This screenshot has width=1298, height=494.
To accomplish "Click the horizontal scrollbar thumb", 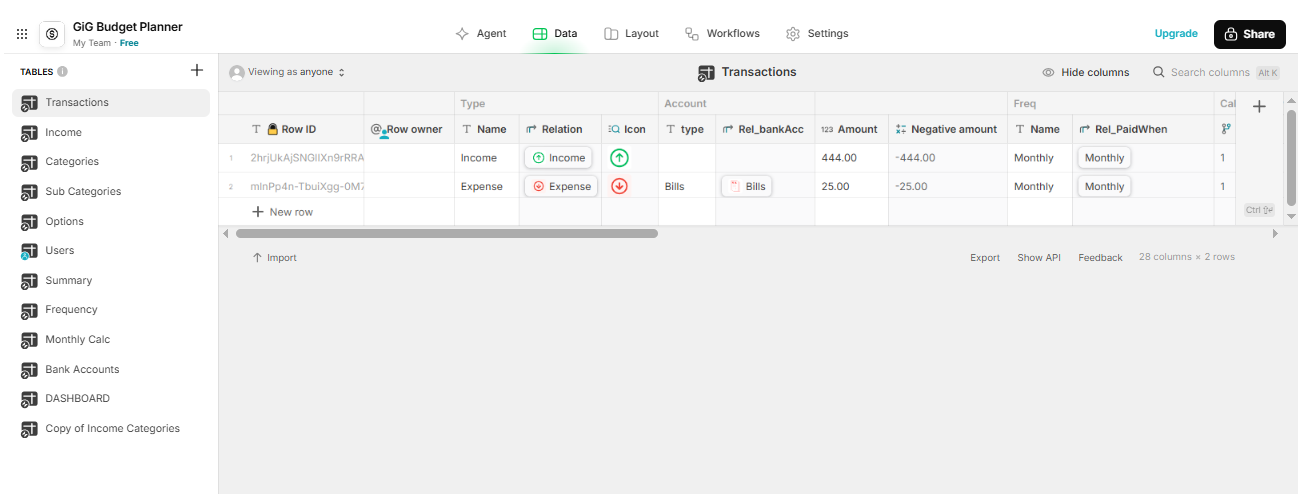I will pos(447,233).
